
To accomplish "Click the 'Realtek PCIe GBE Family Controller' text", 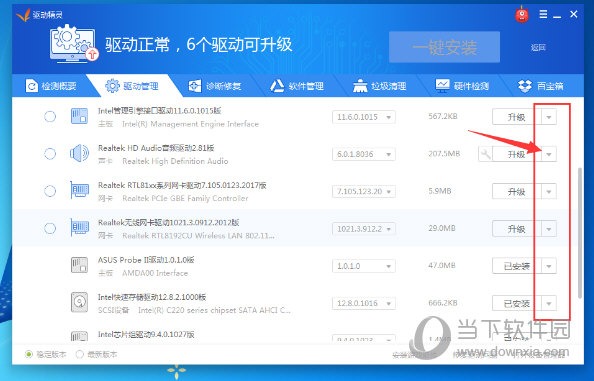I will coord(185,198).
